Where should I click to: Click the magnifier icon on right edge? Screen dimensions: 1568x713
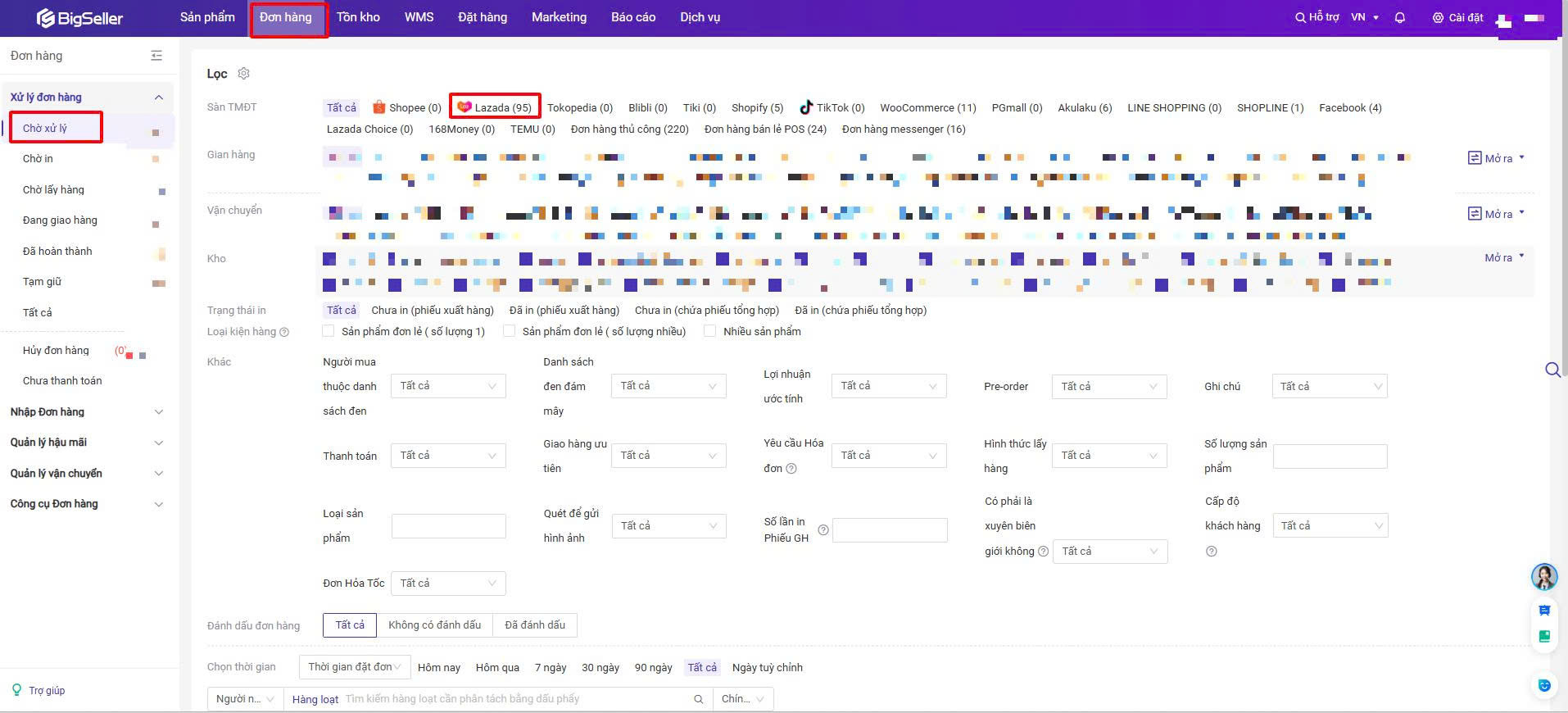pyautogui.click(x=1552, y=370)
